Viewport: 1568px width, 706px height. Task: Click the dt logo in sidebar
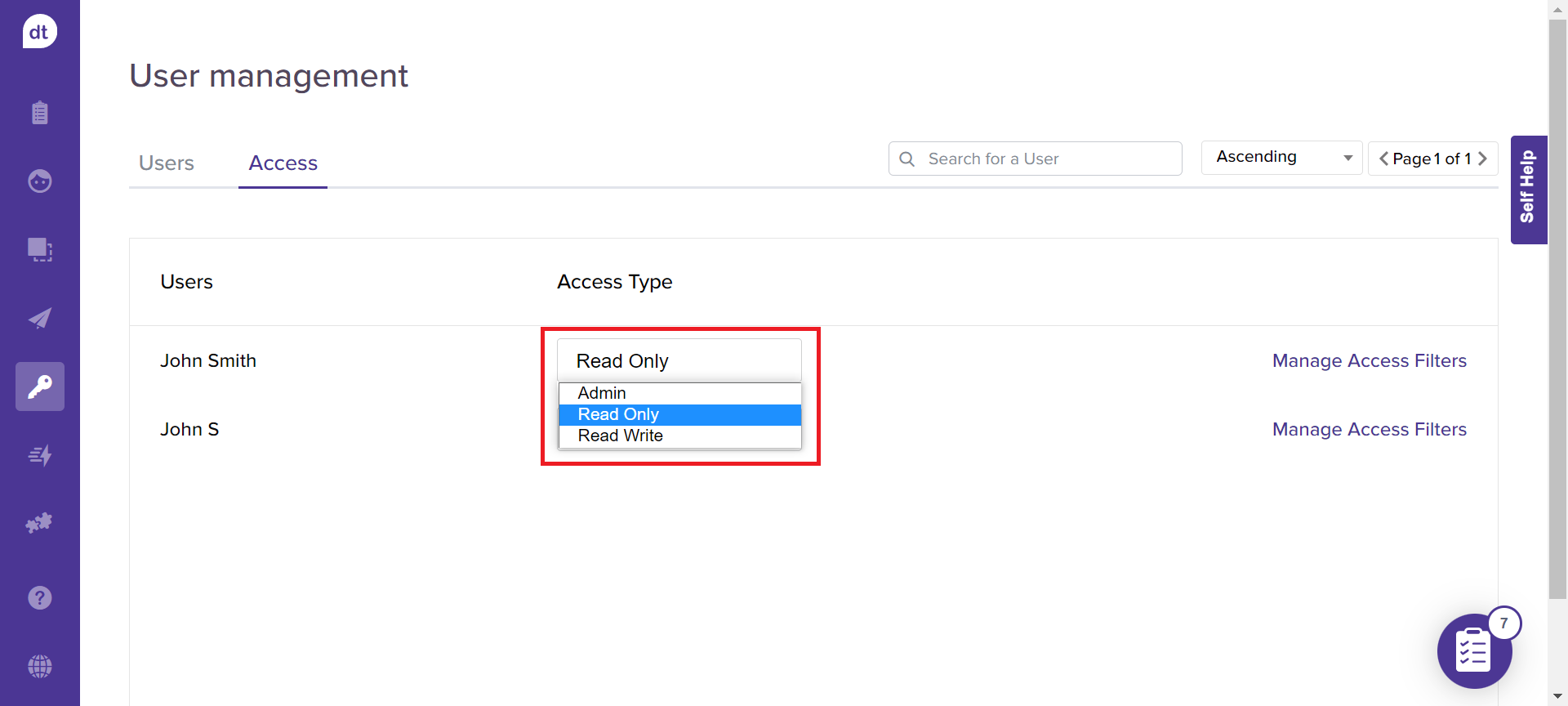39,32
